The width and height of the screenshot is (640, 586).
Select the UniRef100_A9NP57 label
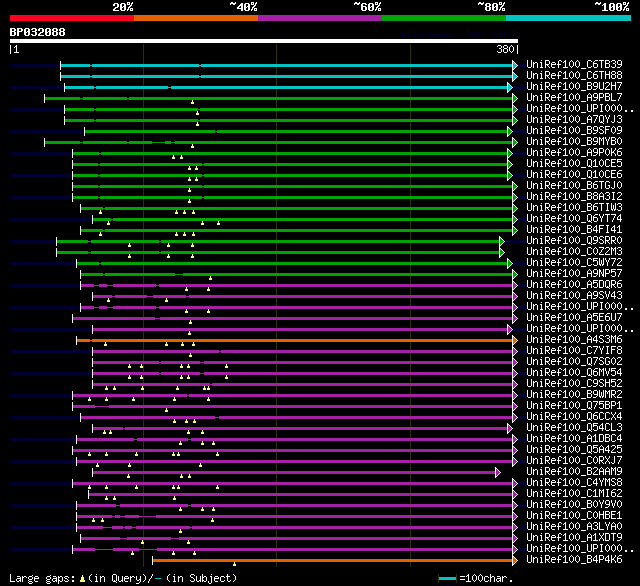tap(574, 274)
